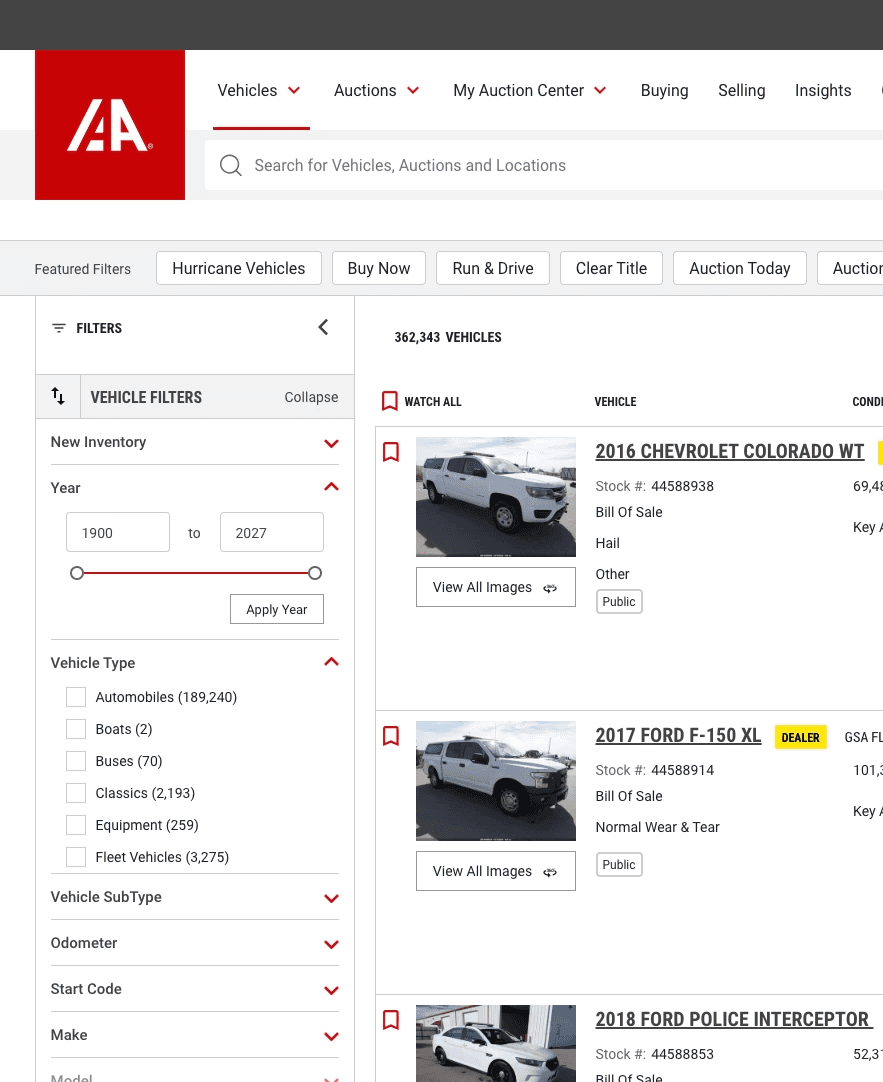Click the year range slider track
Viewport: 883px width, 1082px height.
(196, 573)
